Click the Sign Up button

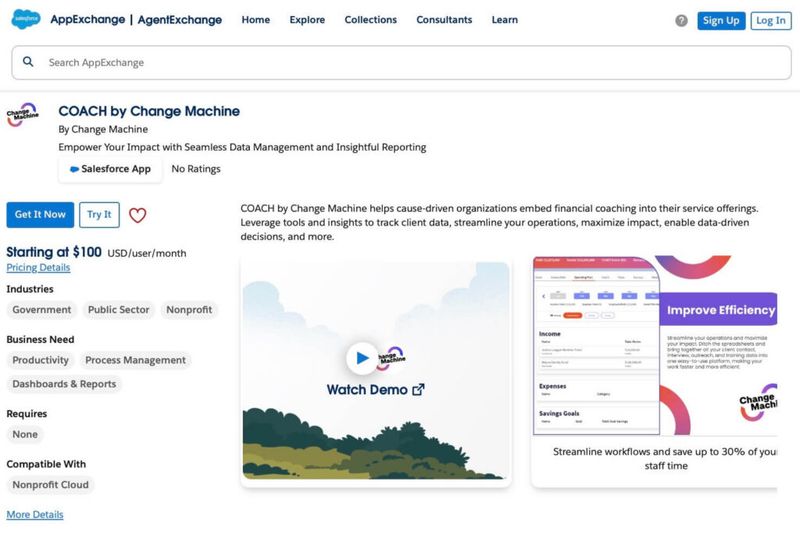[721, 20]
